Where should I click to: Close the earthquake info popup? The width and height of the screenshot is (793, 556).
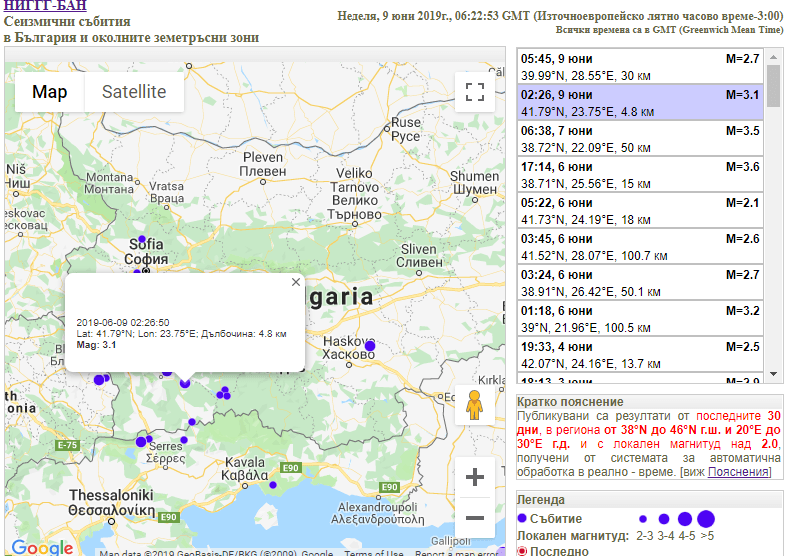pos(295,282)
